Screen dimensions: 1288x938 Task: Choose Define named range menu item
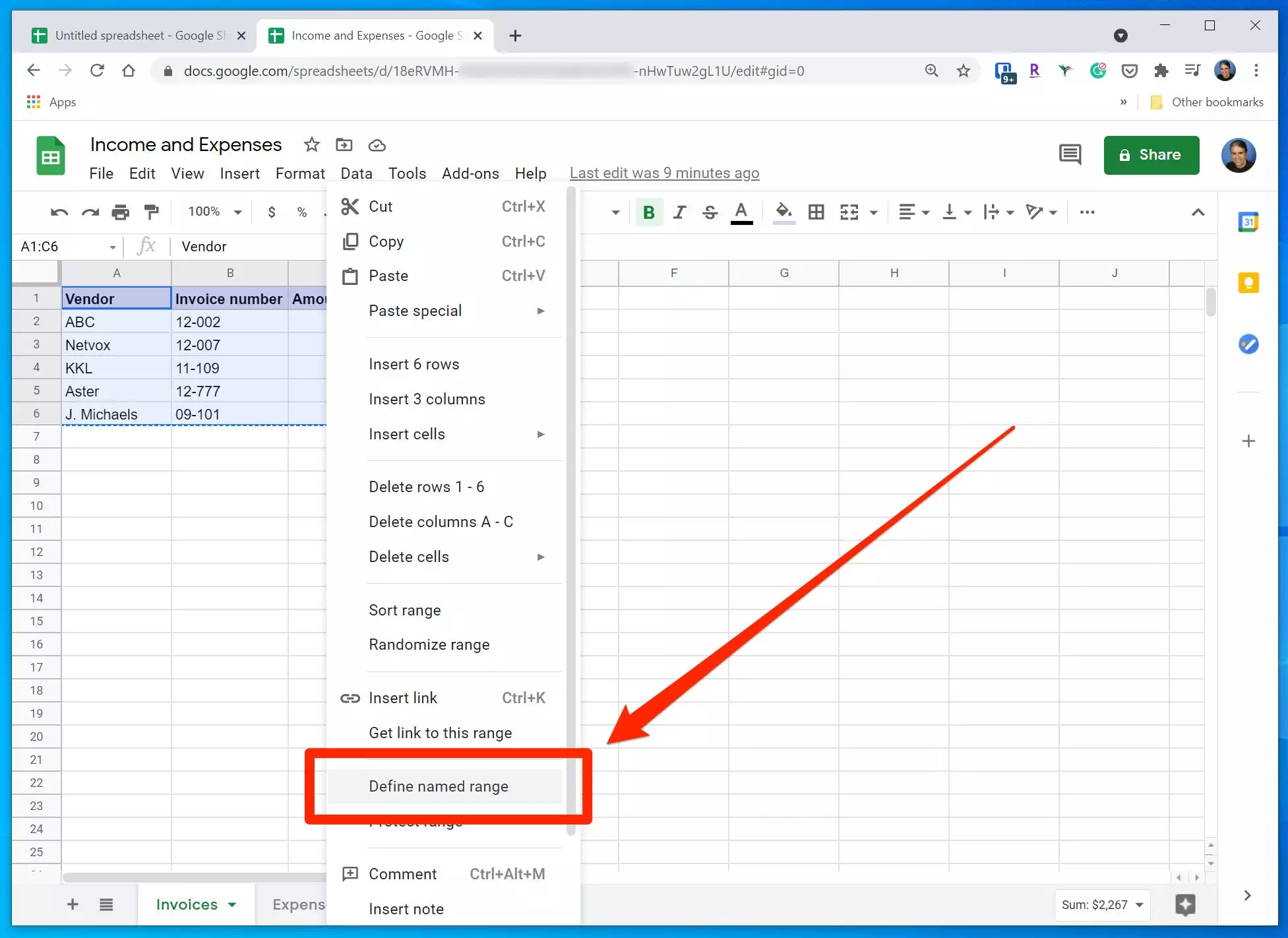[x=439, y=786]
